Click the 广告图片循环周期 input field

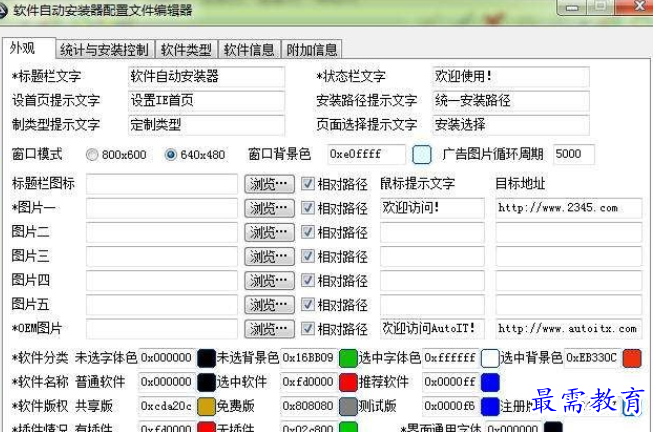tap(573, 154)
